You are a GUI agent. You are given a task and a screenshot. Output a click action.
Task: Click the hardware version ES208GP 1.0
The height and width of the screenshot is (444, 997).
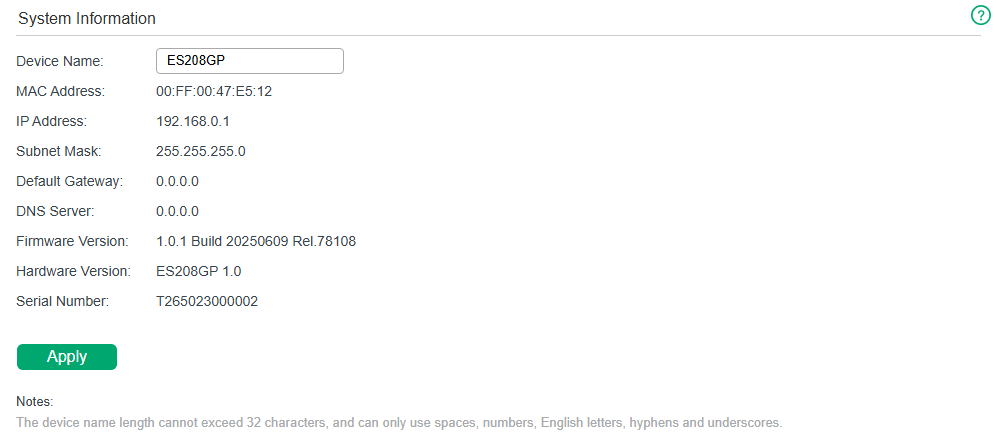[x=198, y=272]
